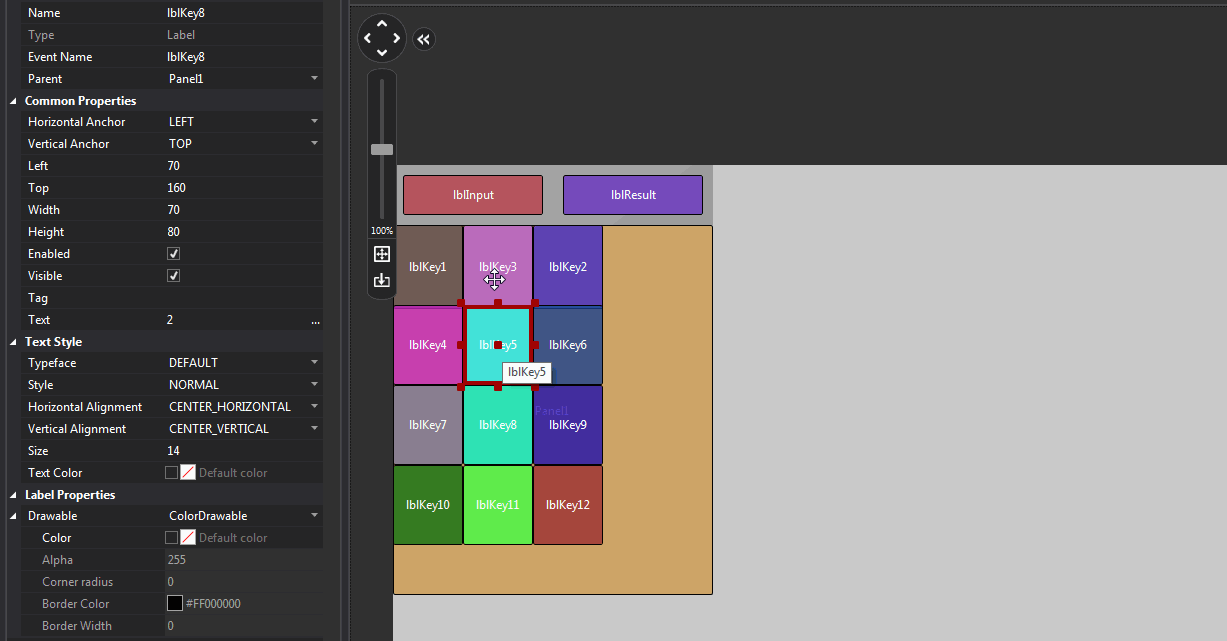
Task: Open the Vertical Anchor dropdown
Action: point(314,144)
